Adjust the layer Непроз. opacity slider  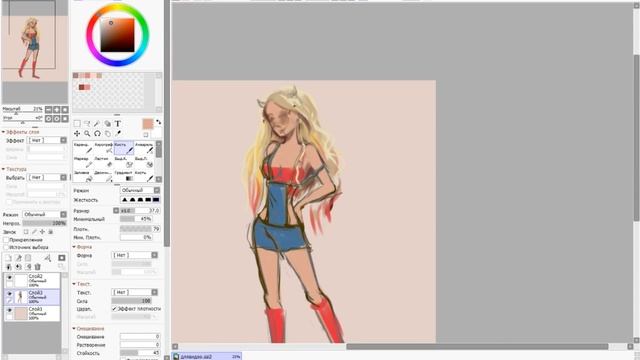[44, 223]
